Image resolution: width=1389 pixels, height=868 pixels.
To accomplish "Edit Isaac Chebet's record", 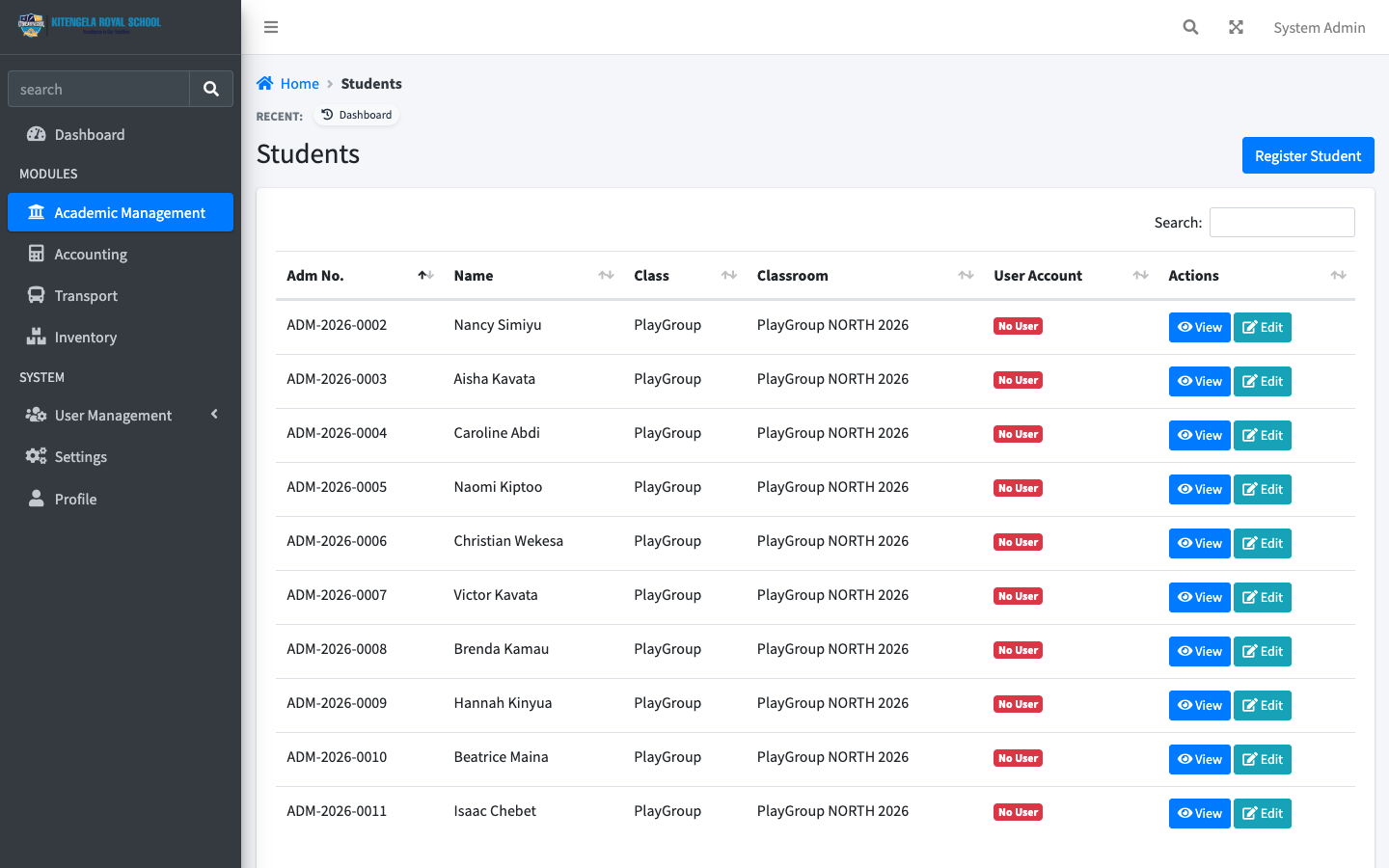I will pos(1262,813).
